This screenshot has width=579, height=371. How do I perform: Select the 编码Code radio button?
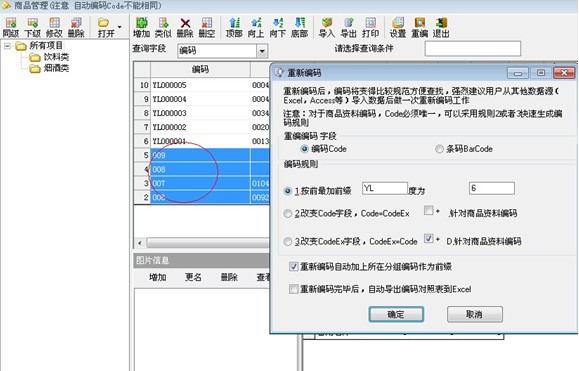(x=304, y=149)
